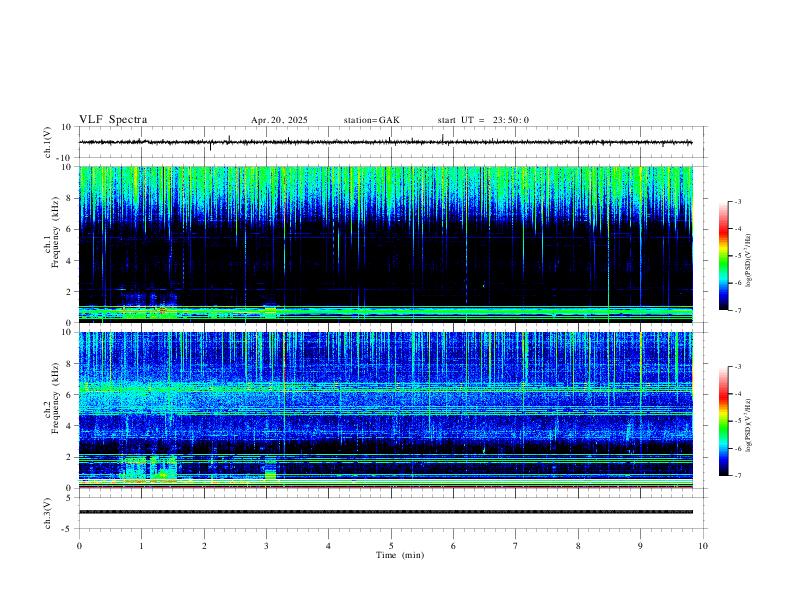This screenshot has height=612, width=792.
Task: Click the "-5" tick of ch.3 voltage axis
Action: click(68, 529)
